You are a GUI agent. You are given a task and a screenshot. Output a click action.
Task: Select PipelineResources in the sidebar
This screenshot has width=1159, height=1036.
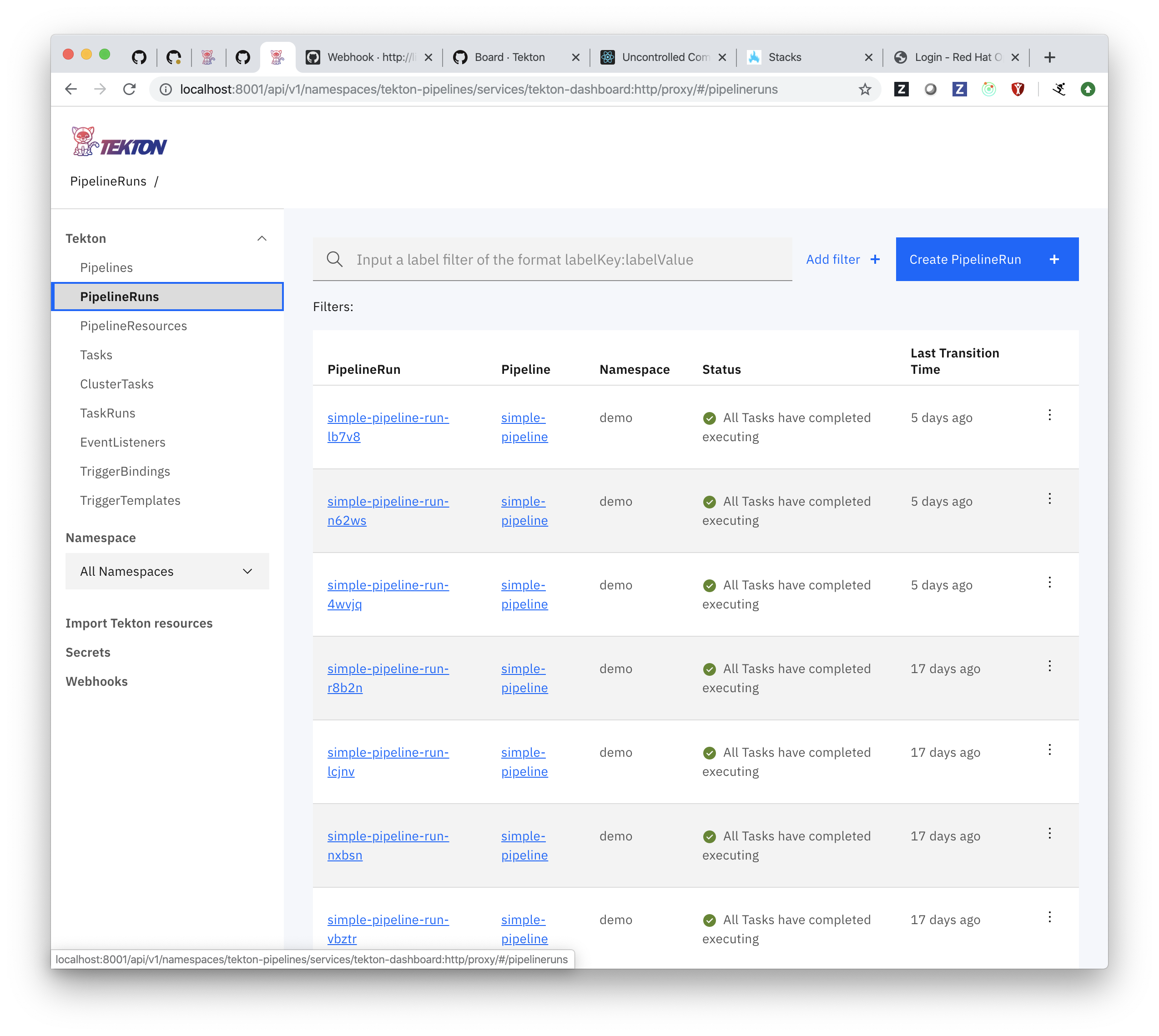(133, 326)
